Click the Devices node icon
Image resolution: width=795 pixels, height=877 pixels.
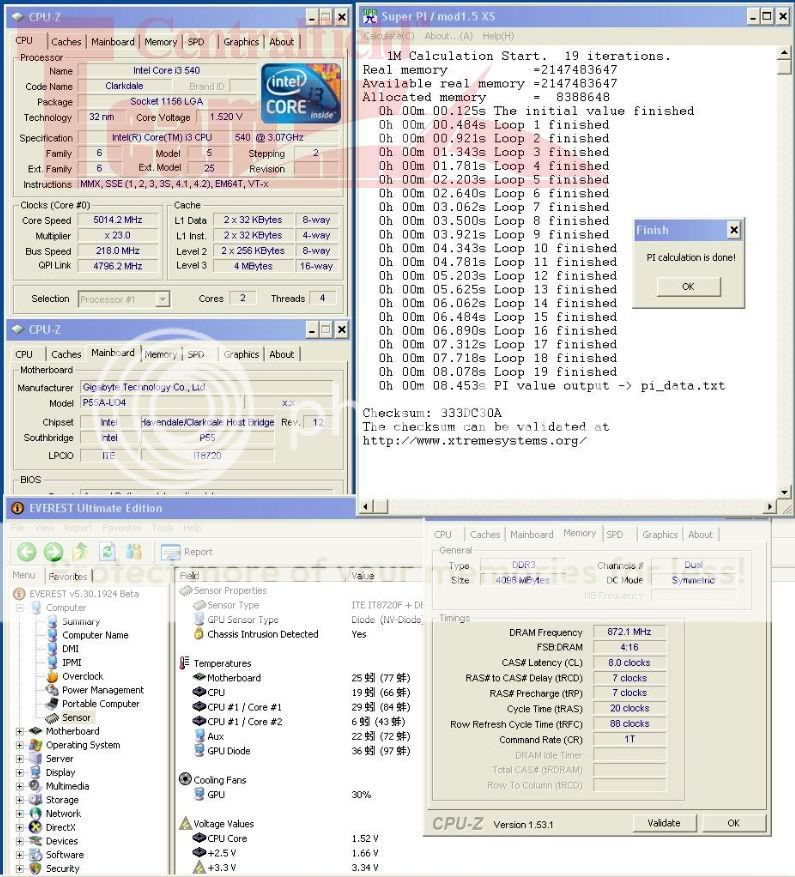36,841
